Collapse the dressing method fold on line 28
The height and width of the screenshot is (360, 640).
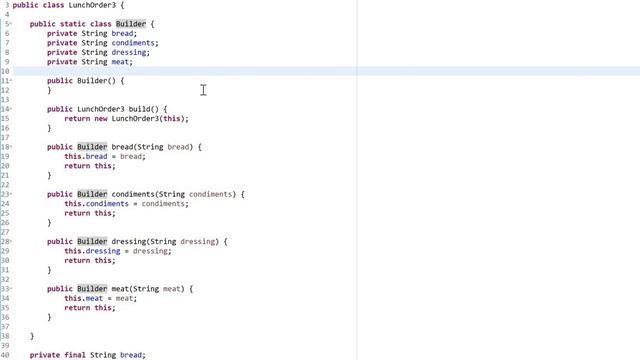11,242
